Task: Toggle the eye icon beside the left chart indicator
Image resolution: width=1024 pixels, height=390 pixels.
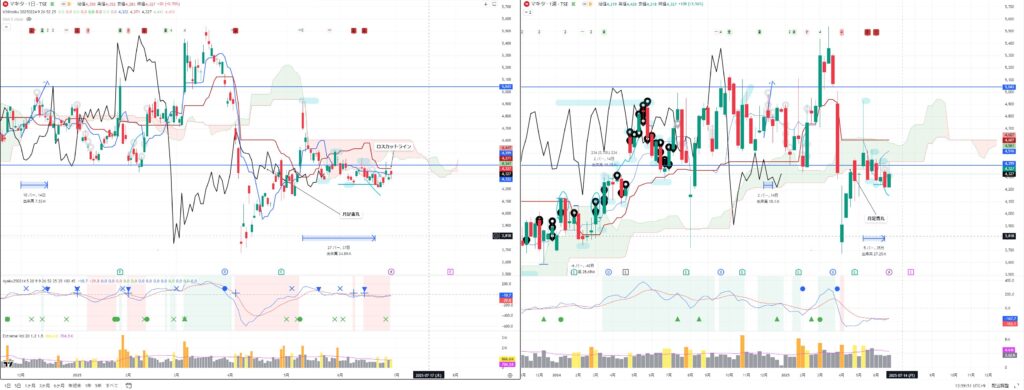Action: (29, 19)
